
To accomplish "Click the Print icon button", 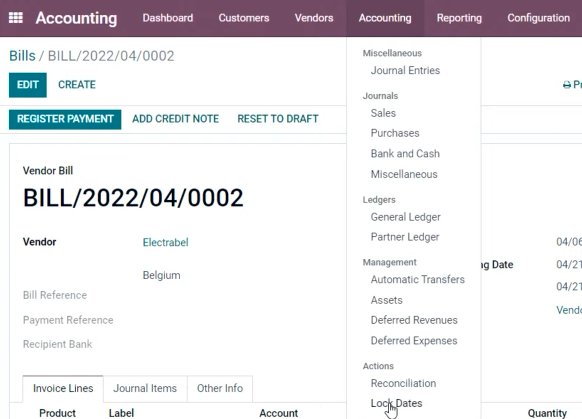I will (x=572, y=85).
